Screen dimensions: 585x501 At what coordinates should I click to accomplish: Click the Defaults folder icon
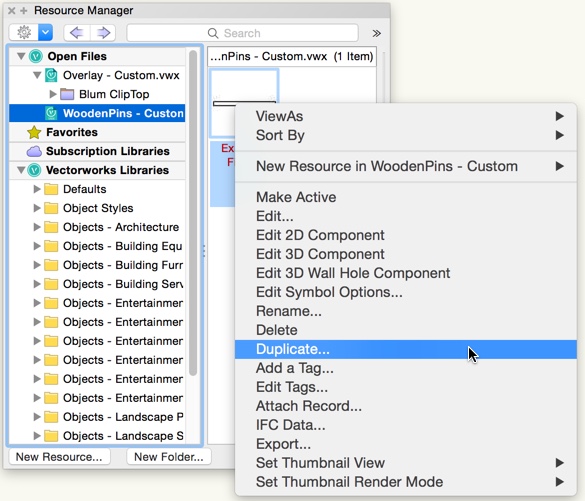coord(51,189)
